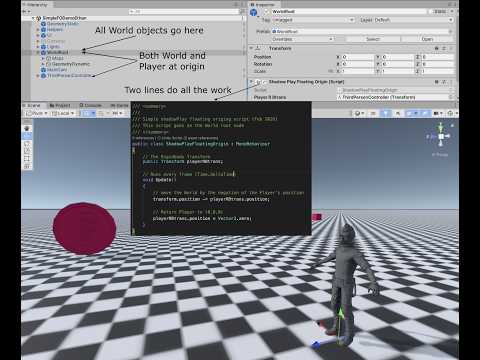Select the Hand (view) tool in Scene

pyautogui.click(x=27, y=128)
